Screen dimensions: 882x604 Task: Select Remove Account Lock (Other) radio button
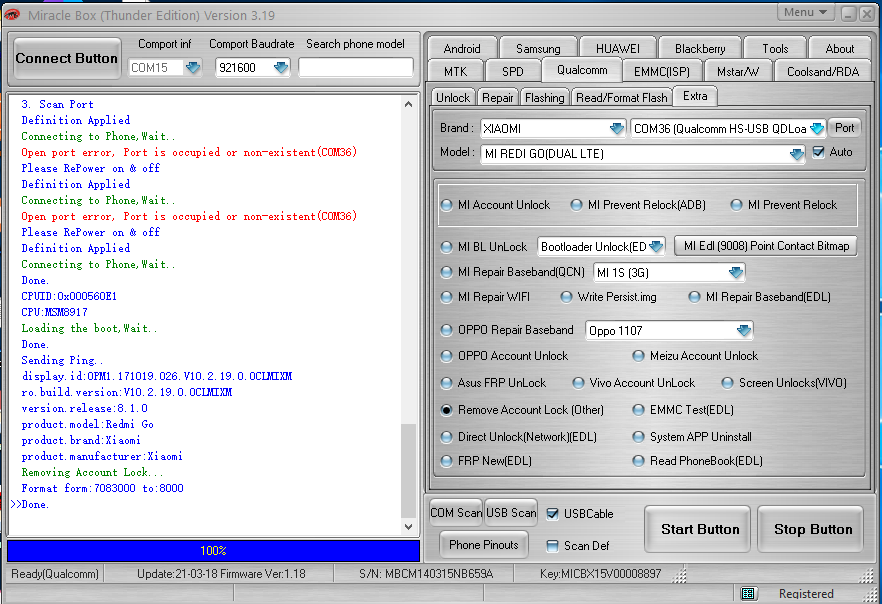447,410
